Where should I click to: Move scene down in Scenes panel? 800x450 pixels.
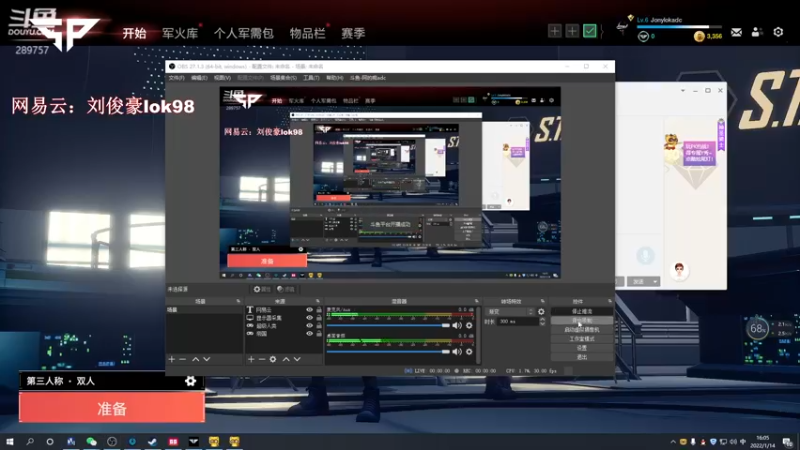pyautogui.click(x=207, y=359)
